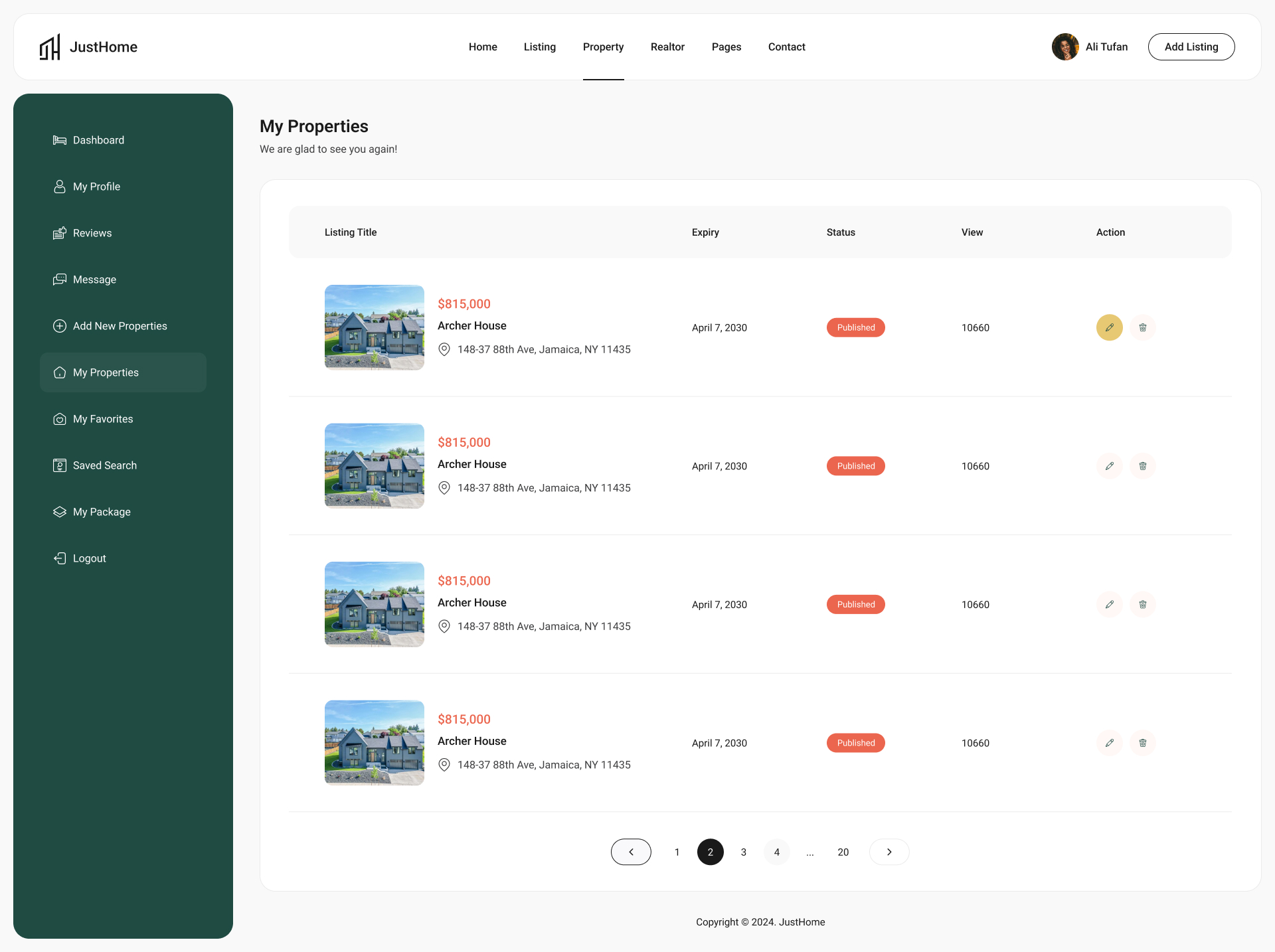Open Ali Tufan's profile avatar

(1065, 46)
